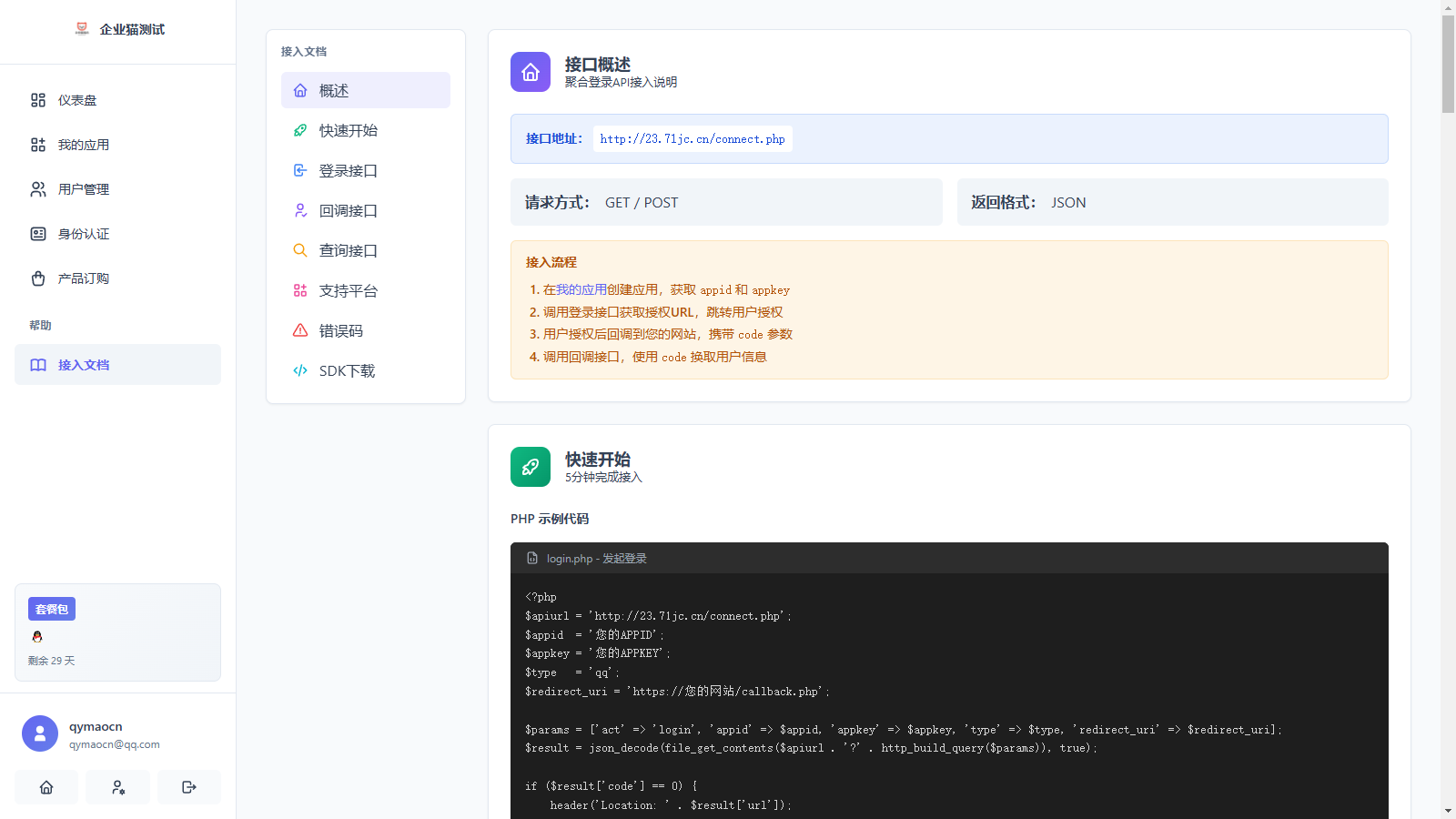Screen dimensions: 1456x819
Task: Go to 我的应用 in the sidebar
Action: coord(83,145)
